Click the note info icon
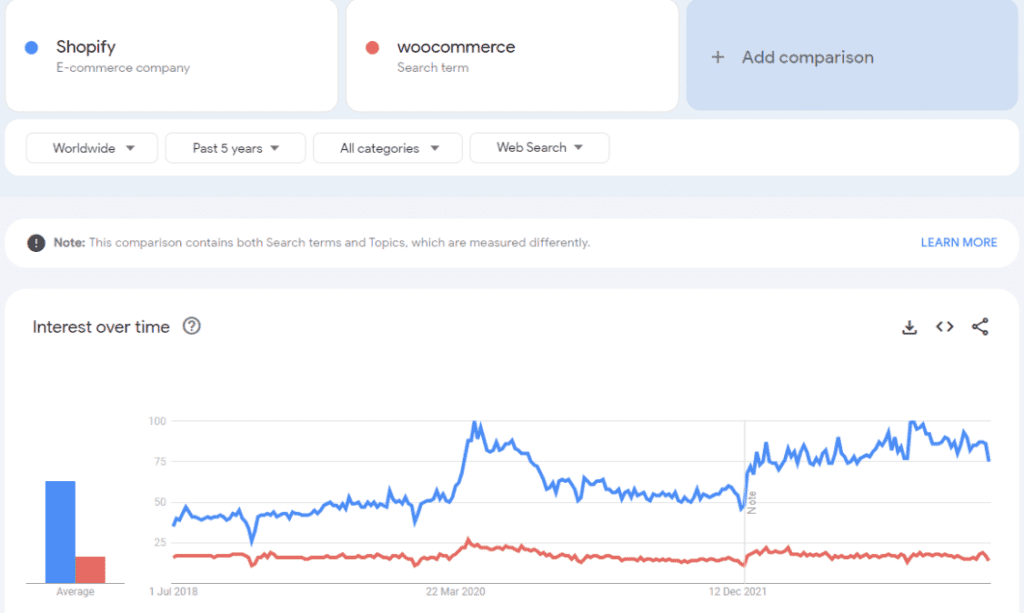 point(36,242)
